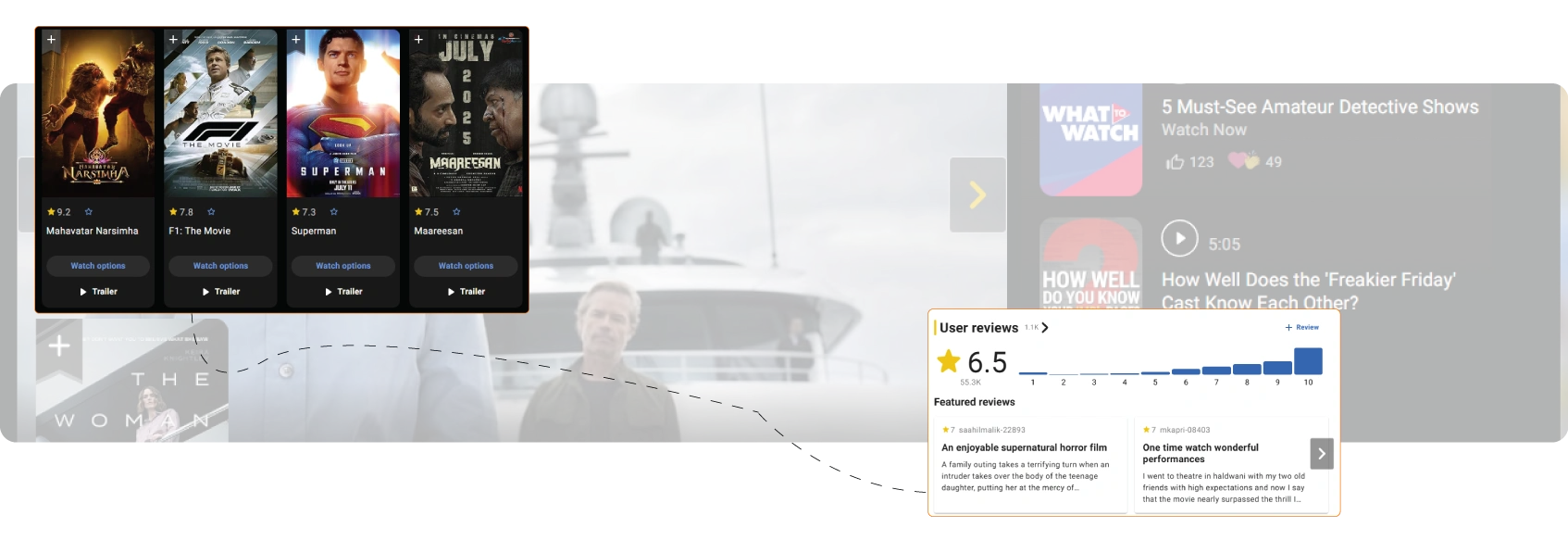The image size is (1568, 553).
Task: Toggle the rate star beside Maareesan's 7.5
Action: coord(457,212)
